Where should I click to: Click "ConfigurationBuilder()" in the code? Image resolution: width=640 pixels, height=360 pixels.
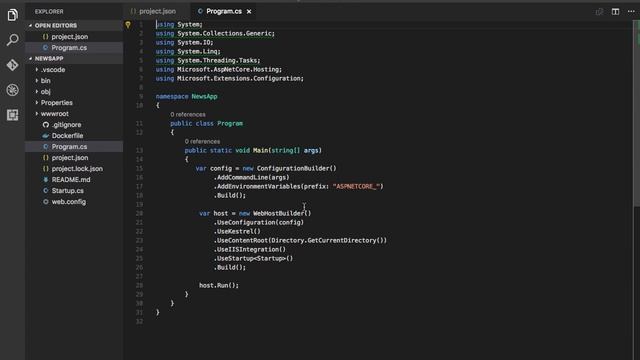tap(297, 168)
